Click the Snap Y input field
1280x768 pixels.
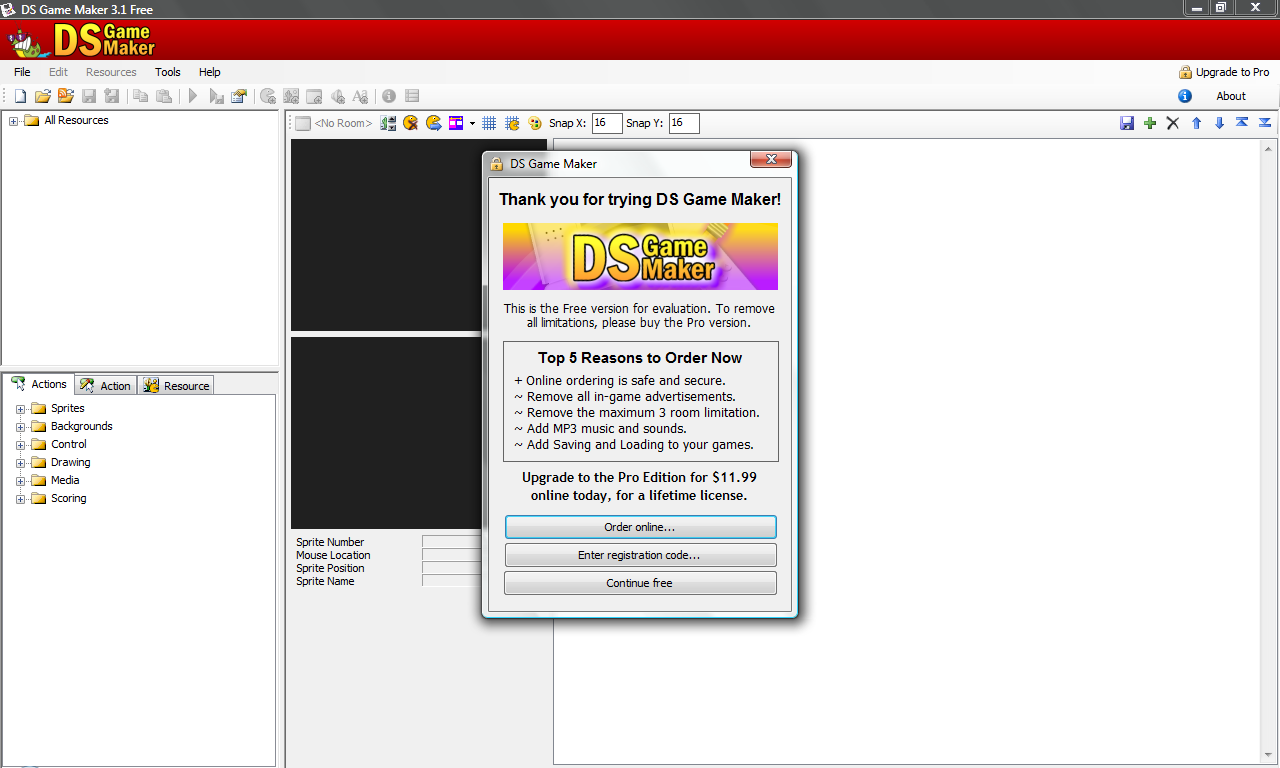pyautogui.click(x=684, y=123)
